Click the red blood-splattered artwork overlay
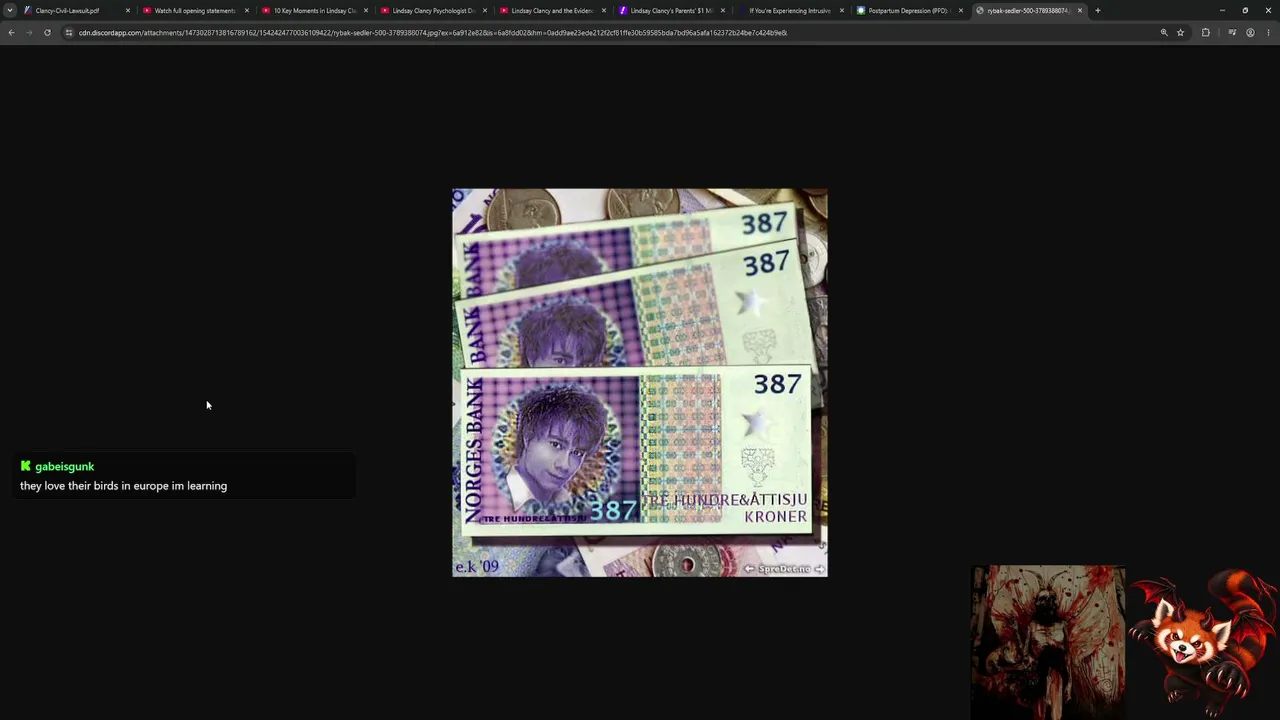Image resolution: width=1280 pixels, height=720 pixels. [1048, 642]
